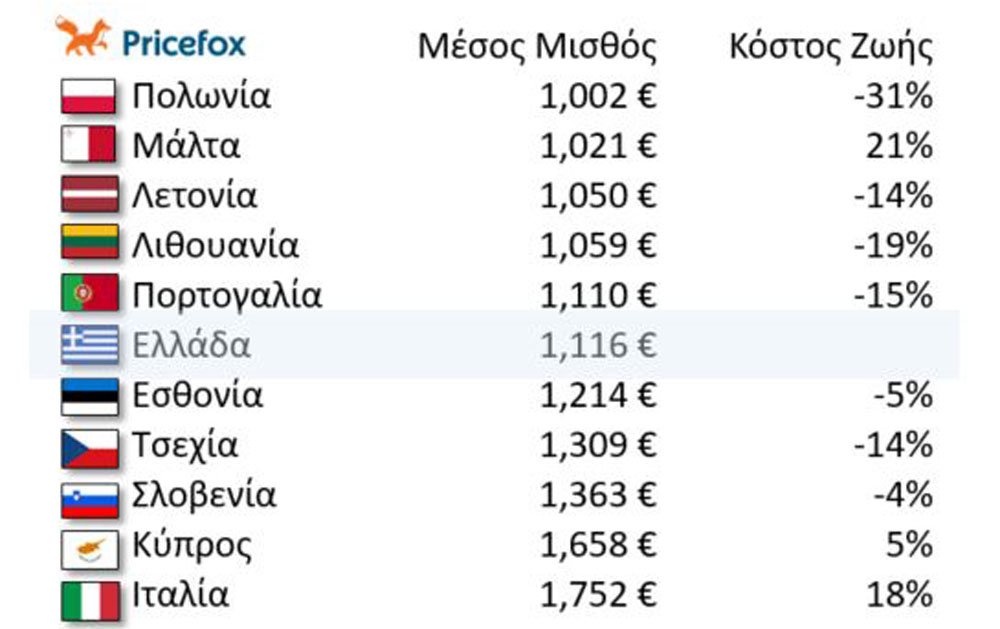
Task: Click the Κόστος Ζωής column header
Action: pyautogui.click(x=831, y=46)
